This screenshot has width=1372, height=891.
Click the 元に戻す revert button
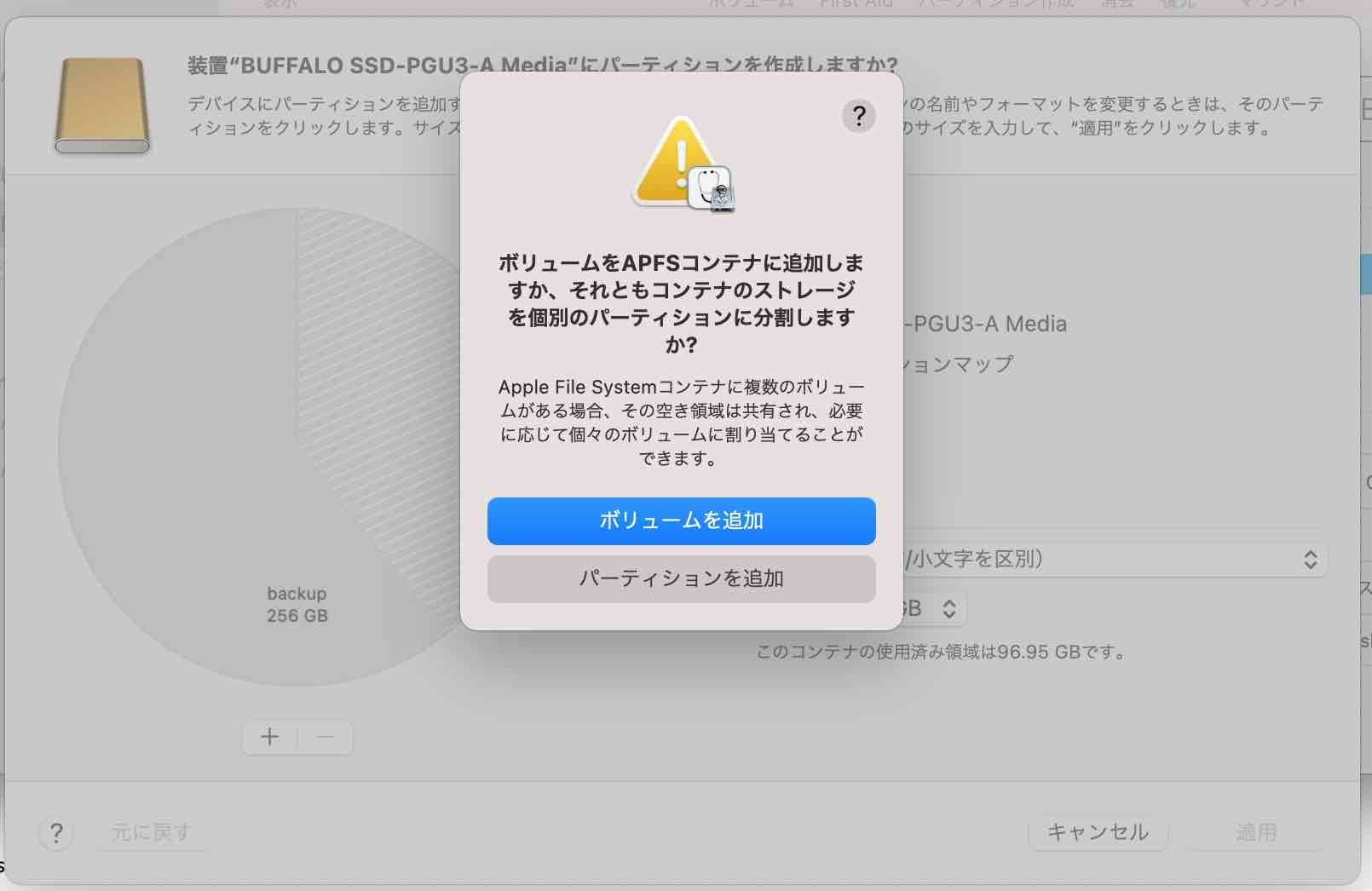151,831
